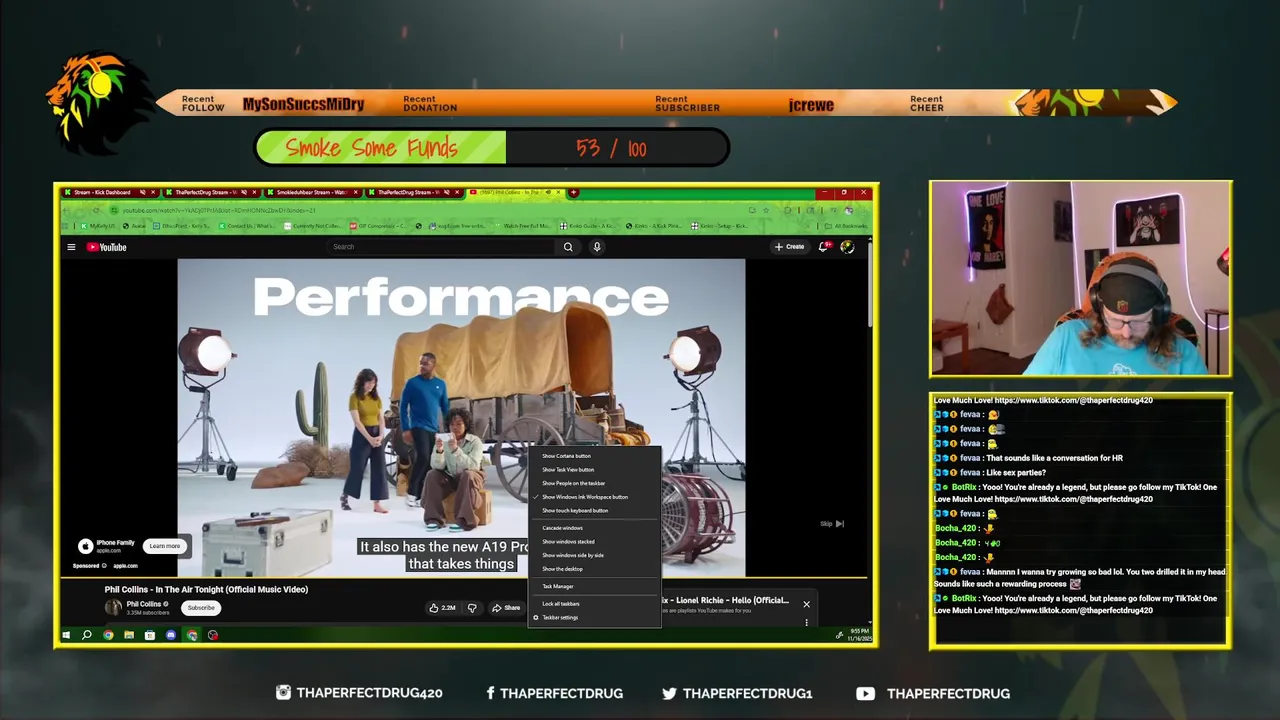The width and height of the screenshot is (1280, 720).
Task: Open Taskbar settings
Action: 594,618
